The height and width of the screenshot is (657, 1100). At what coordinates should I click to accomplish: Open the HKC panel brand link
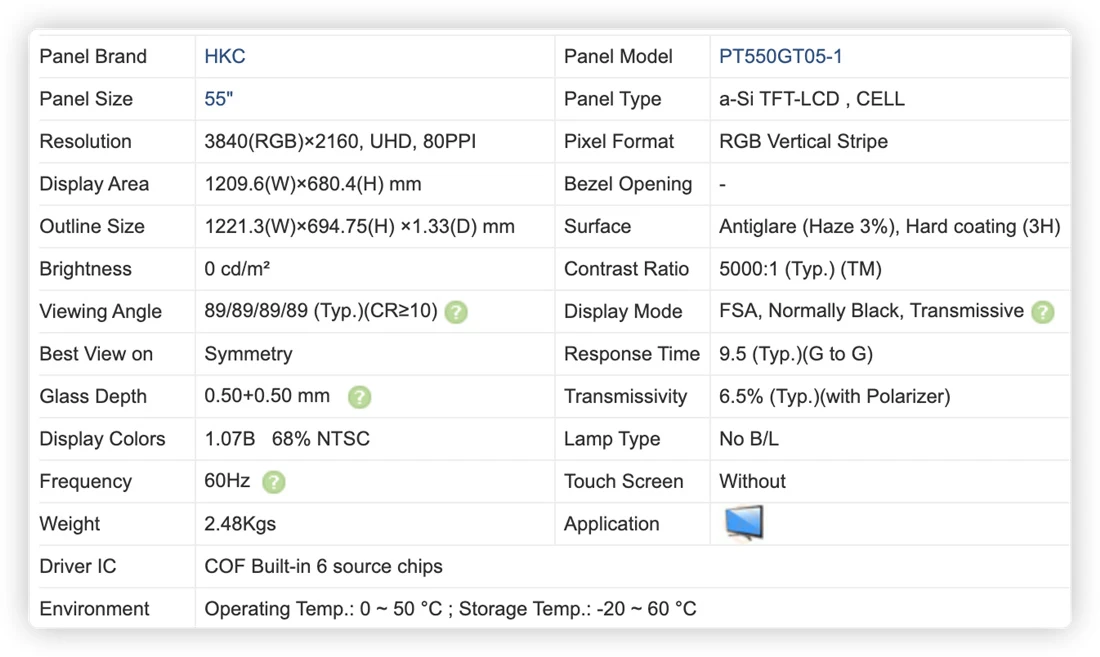(224, 56)
